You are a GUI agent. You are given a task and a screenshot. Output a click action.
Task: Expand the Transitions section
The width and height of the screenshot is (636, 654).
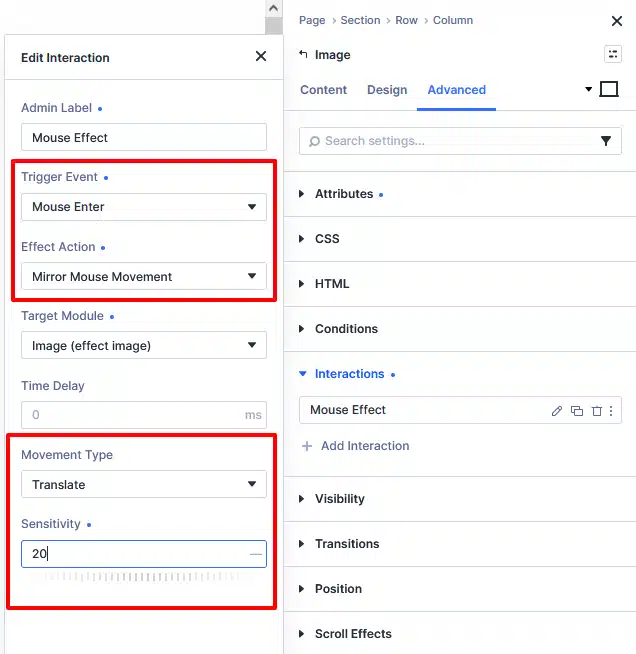[x=460, y=544]
